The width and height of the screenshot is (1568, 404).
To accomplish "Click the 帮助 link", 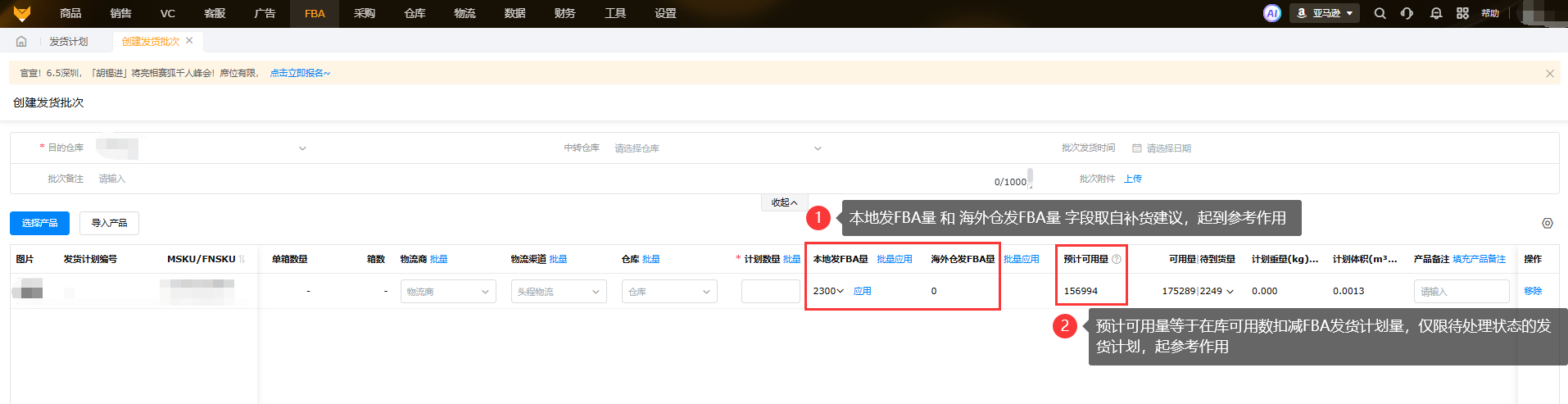I will click(x=1490, y=13).
